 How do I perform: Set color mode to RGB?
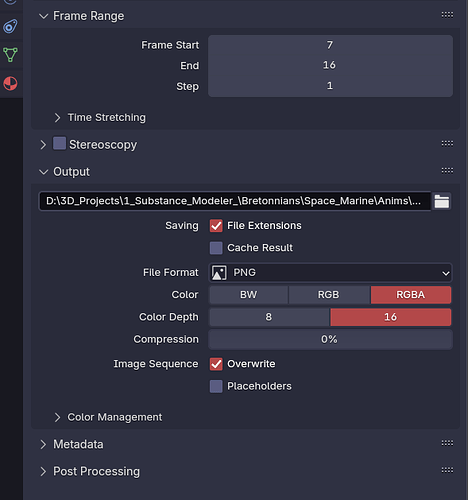tap(329, 295)
